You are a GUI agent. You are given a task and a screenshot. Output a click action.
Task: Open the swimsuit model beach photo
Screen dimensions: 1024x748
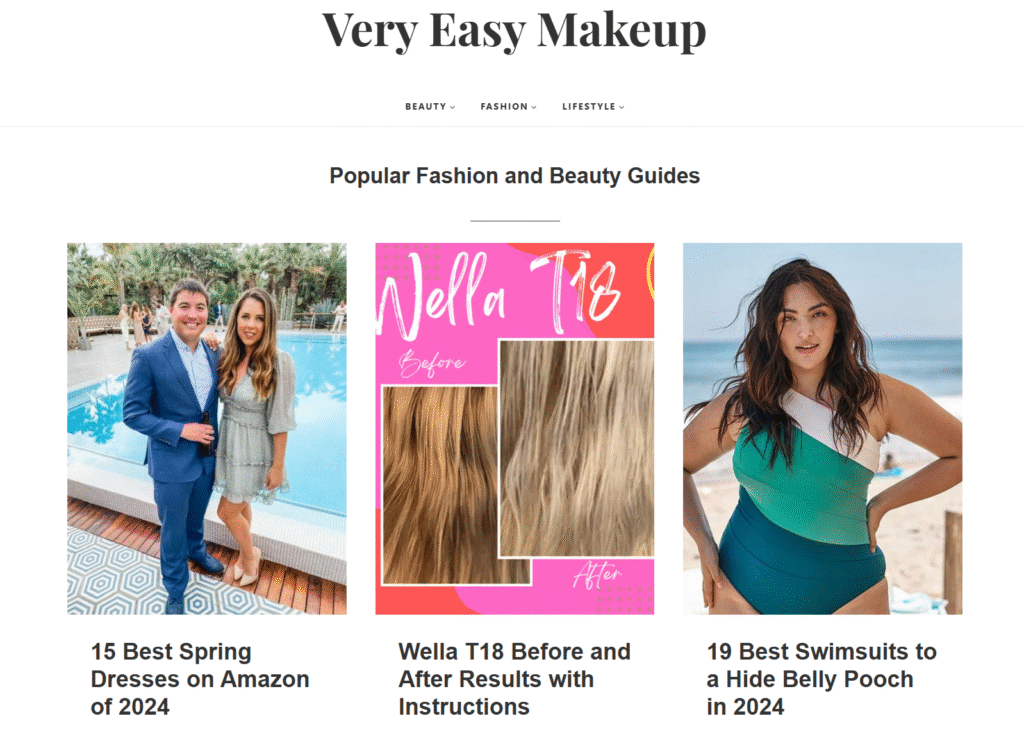coord(822,429)
